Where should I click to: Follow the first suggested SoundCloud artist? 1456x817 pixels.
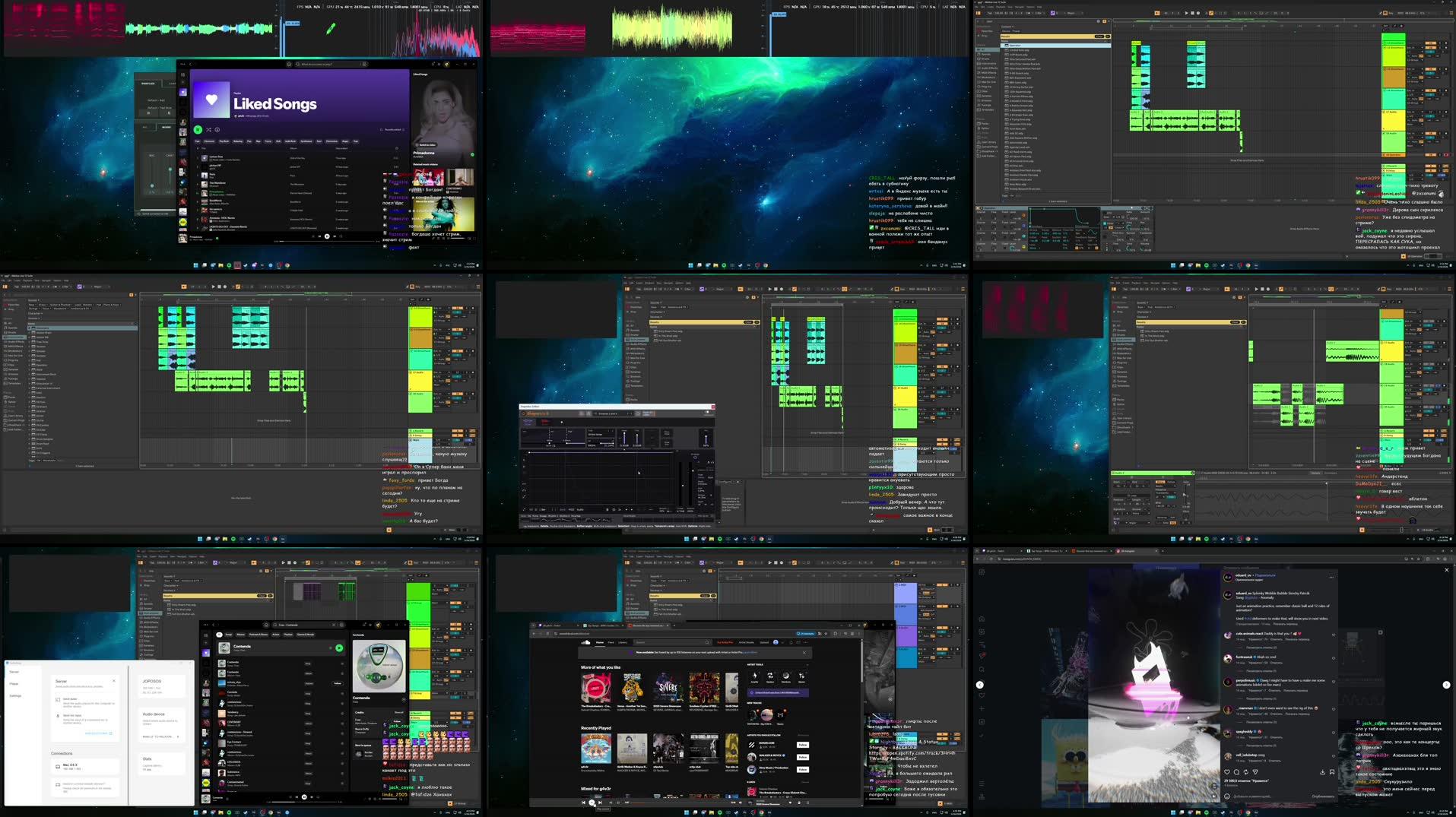(803, 745)
